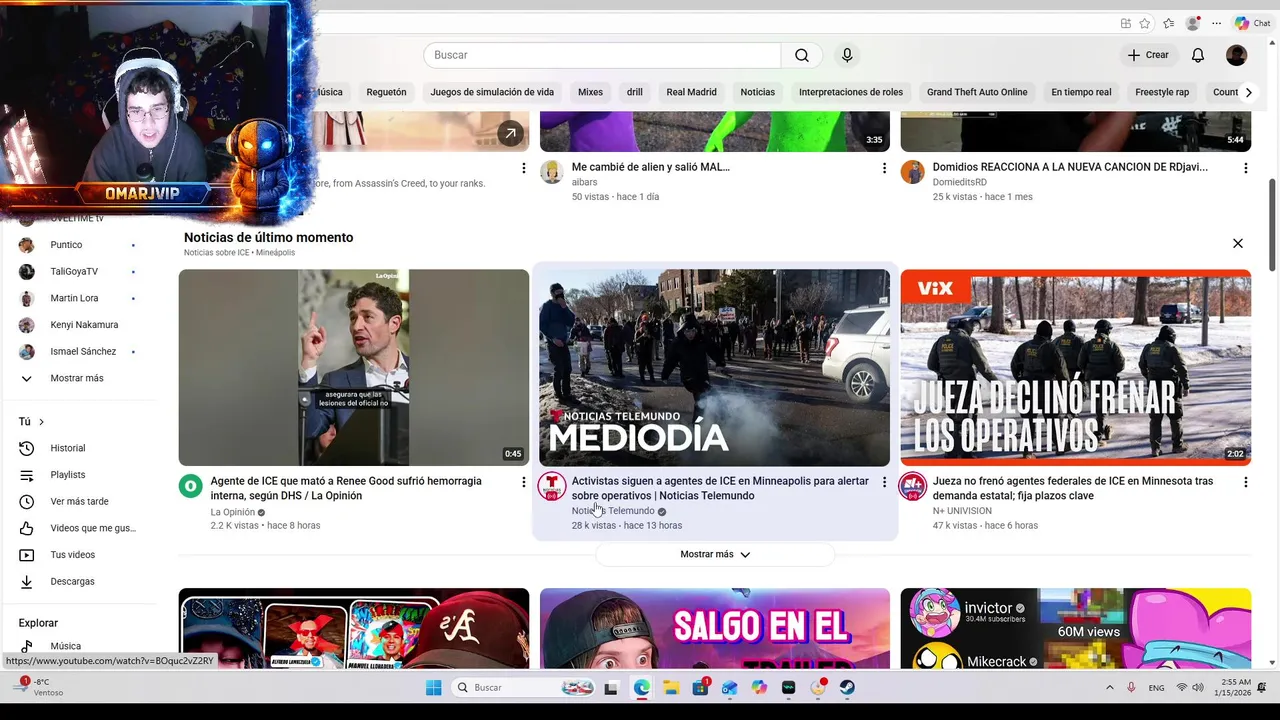Open SALGO EN EL video thumbnail
Screen dimensions: 1280x720
pos(714,628)
